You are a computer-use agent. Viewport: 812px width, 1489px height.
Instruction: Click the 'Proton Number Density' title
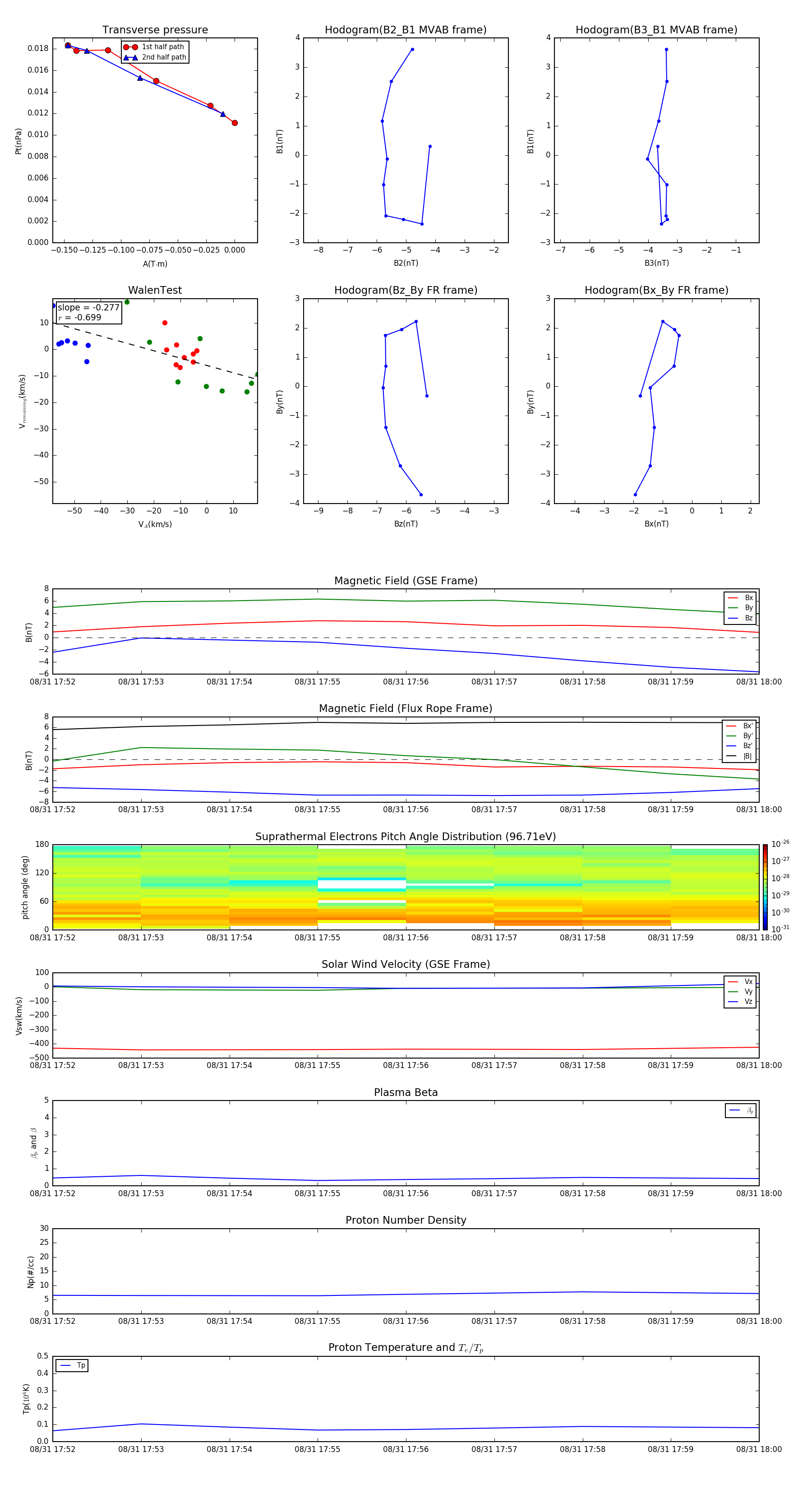(x=406, y=1220)
